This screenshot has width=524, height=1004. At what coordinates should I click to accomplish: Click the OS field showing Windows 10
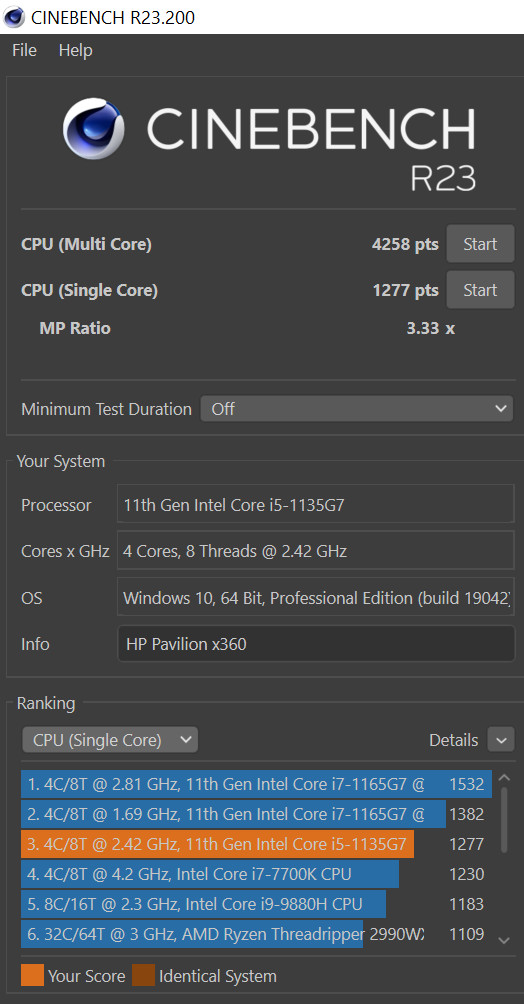[x=316, y=598]
